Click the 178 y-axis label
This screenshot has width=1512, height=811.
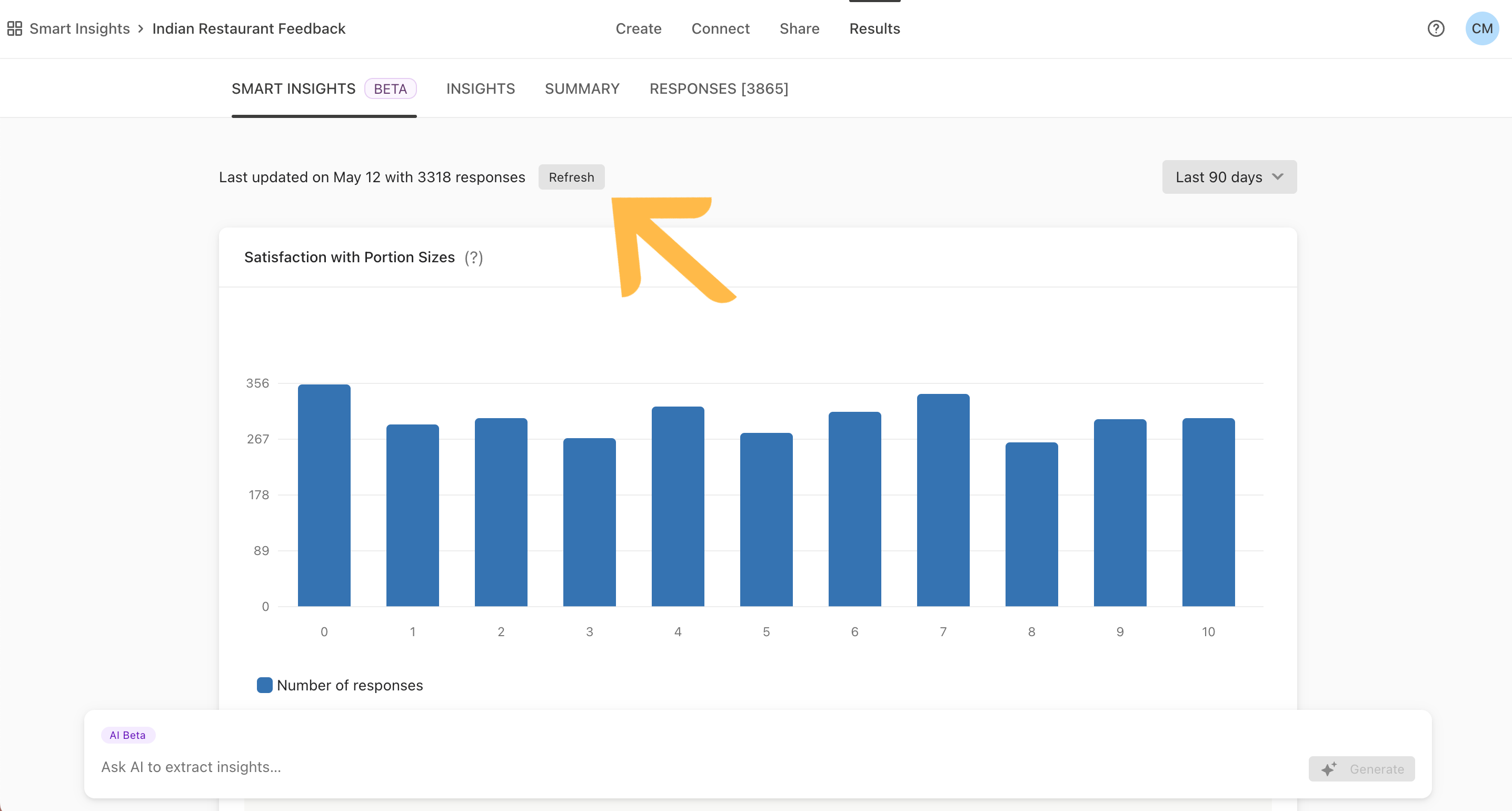[259, 495]
